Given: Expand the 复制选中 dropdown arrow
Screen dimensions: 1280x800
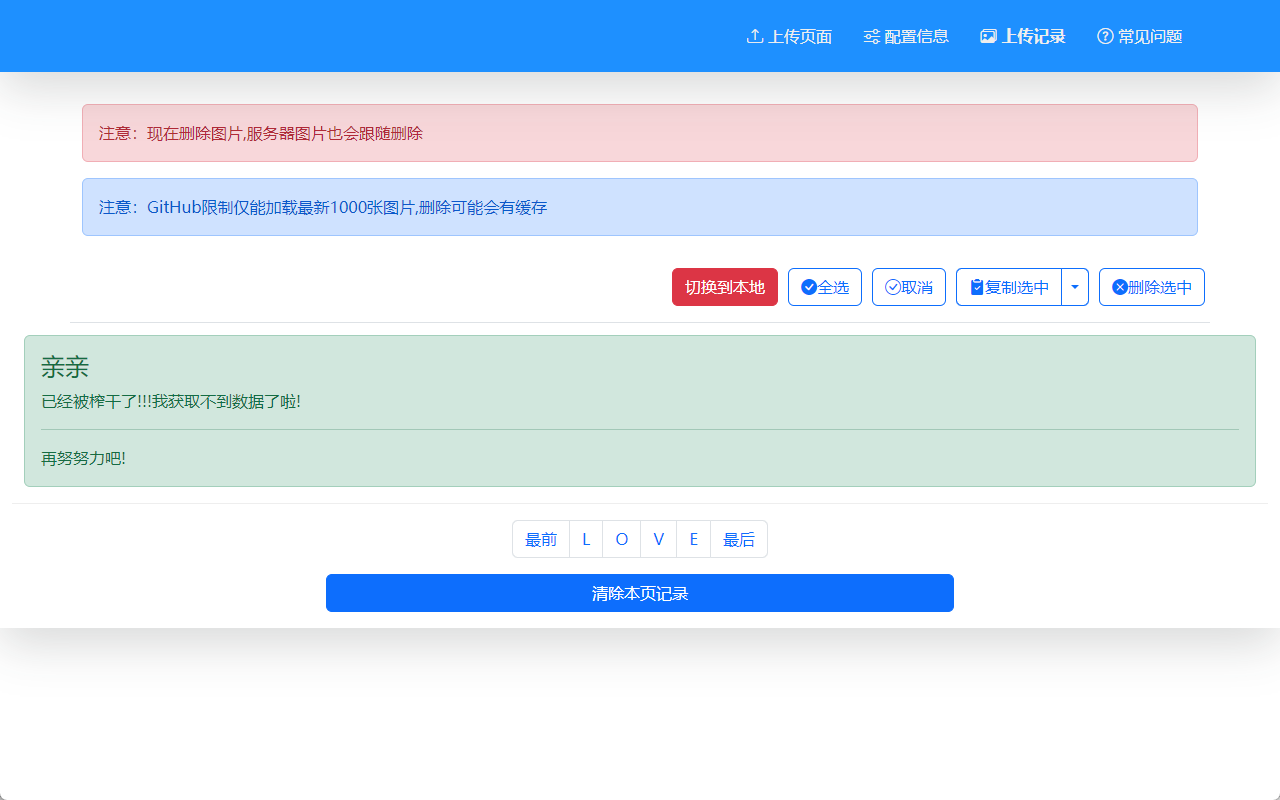Looking at the screenshot, I should pos(1075,287).
